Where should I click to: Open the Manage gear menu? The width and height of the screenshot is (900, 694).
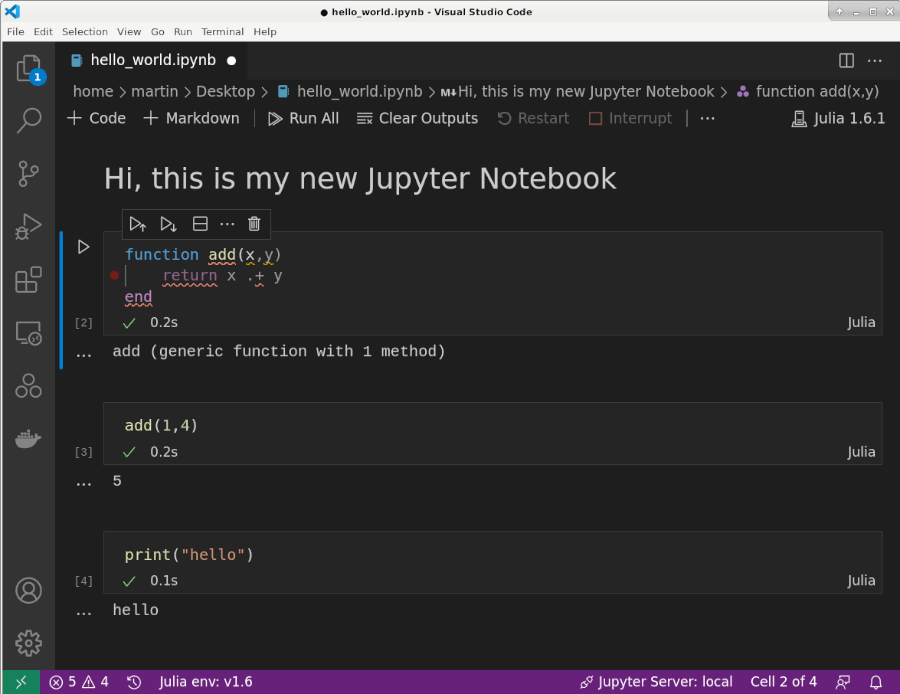[x=29, y=643]
